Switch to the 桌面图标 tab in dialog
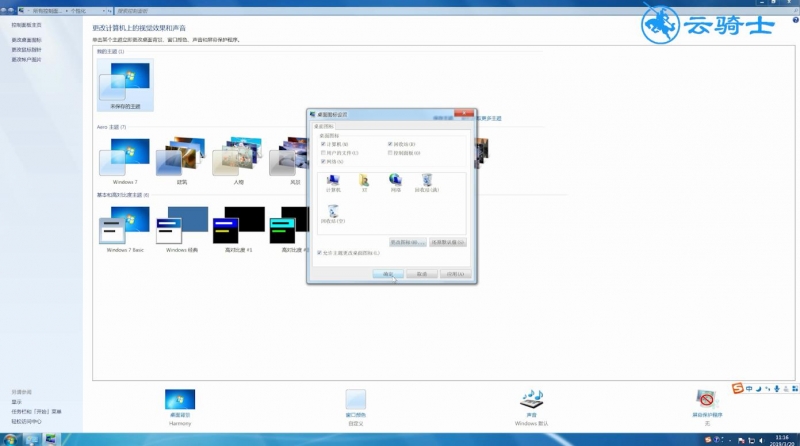This screenshot has width=800, height=446. click(x=323, y=126)
